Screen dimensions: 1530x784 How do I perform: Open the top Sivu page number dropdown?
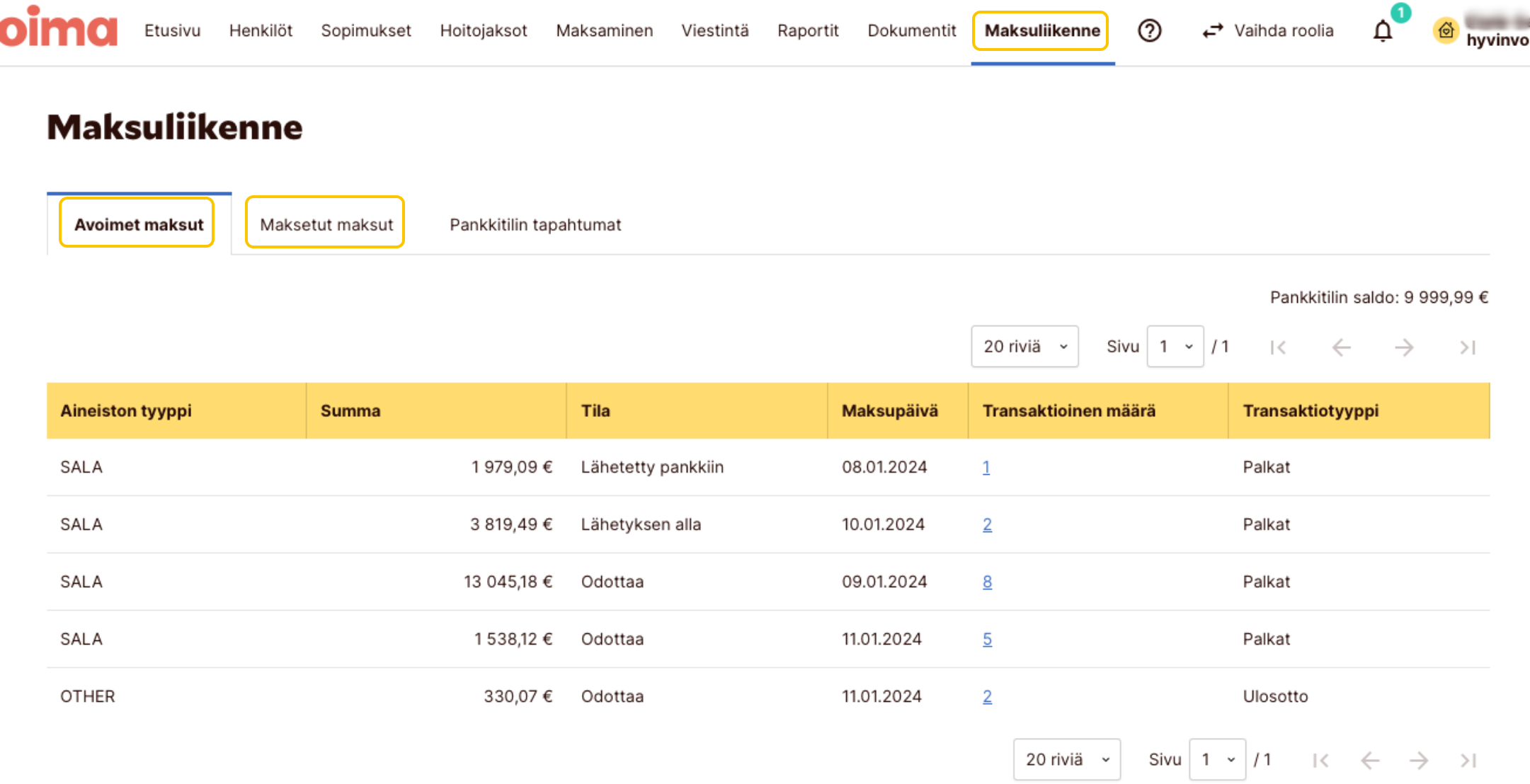[x=1175, y=347]
